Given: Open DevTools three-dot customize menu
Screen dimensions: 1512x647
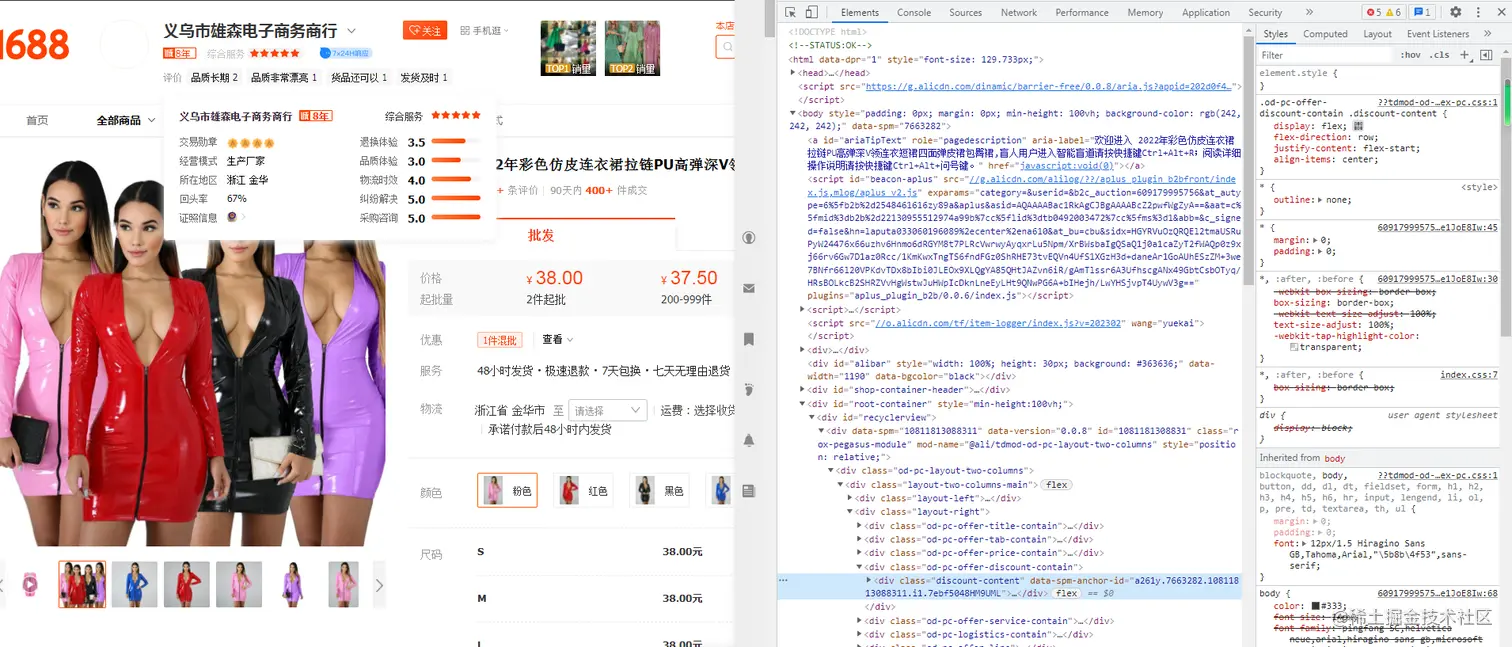Looking at the screenshot, I should coord(1479,12).
